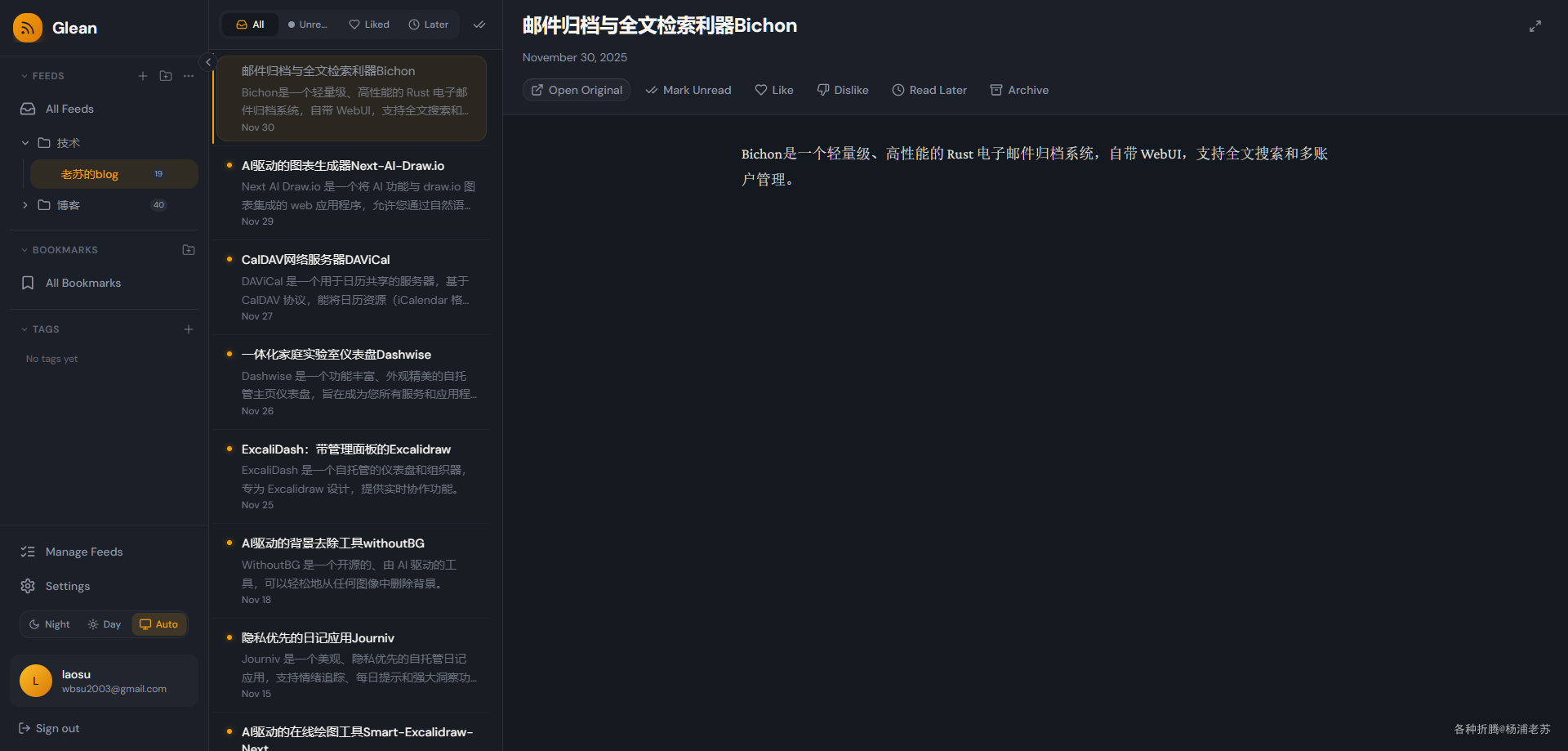Viewport: 1568px width, 751px height.
Task: Collapse the 技术 folder
Action: 25,143
